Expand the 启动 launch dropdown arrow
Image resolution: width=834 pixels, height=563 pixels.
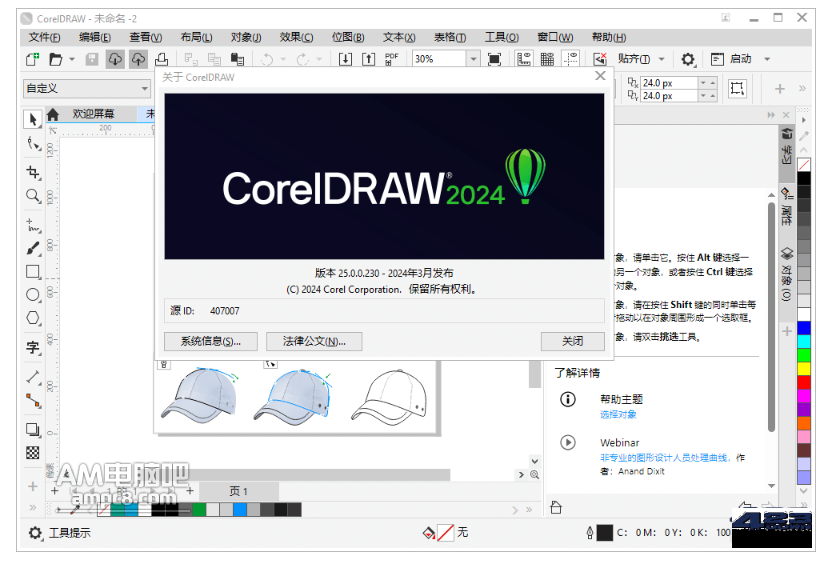[x=767, y=59]
